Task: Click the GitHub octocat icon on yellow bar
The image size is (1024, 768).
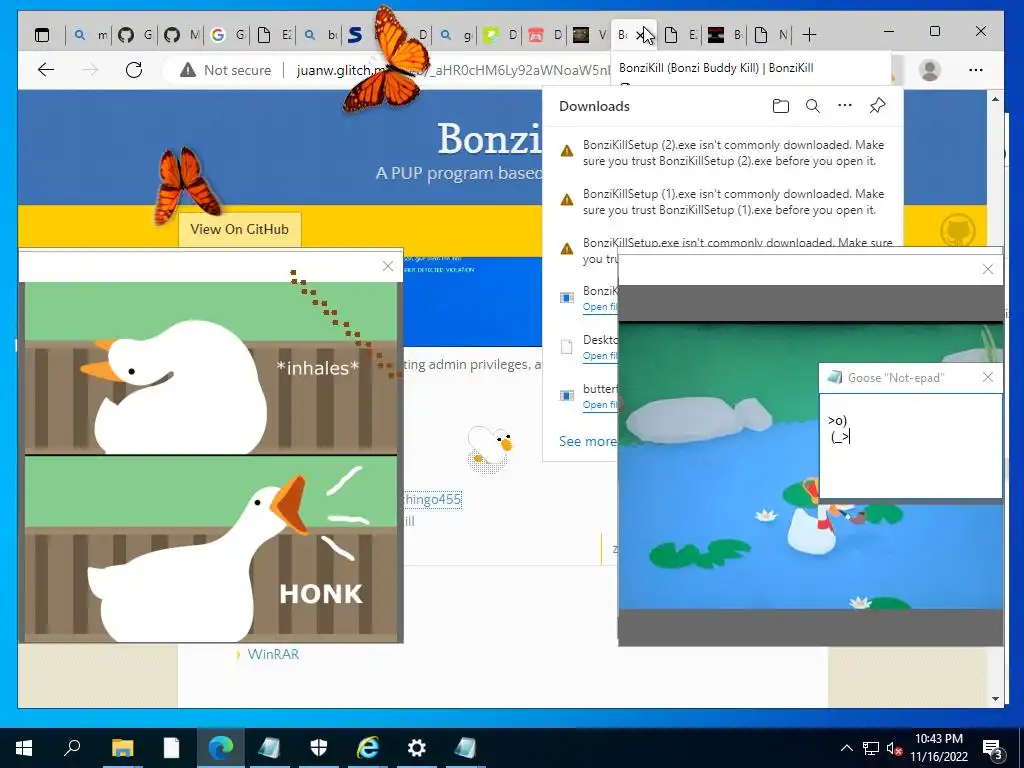Action: [x=957, y=231]
